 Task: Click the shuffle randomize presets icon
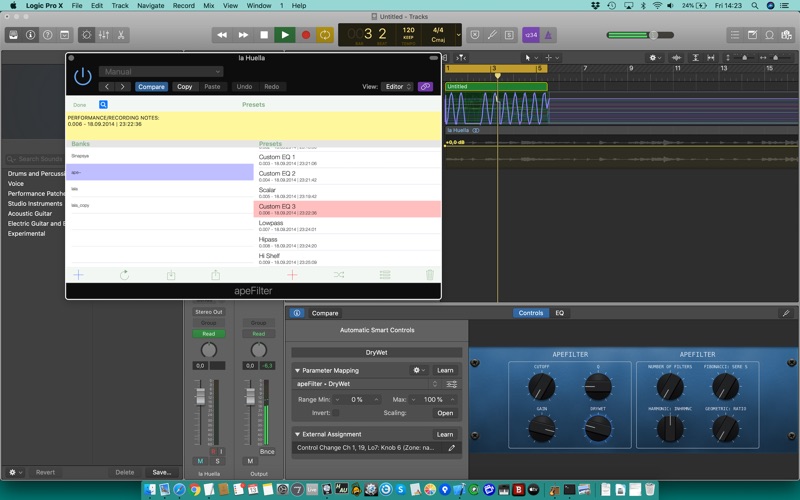coord(339,275)
